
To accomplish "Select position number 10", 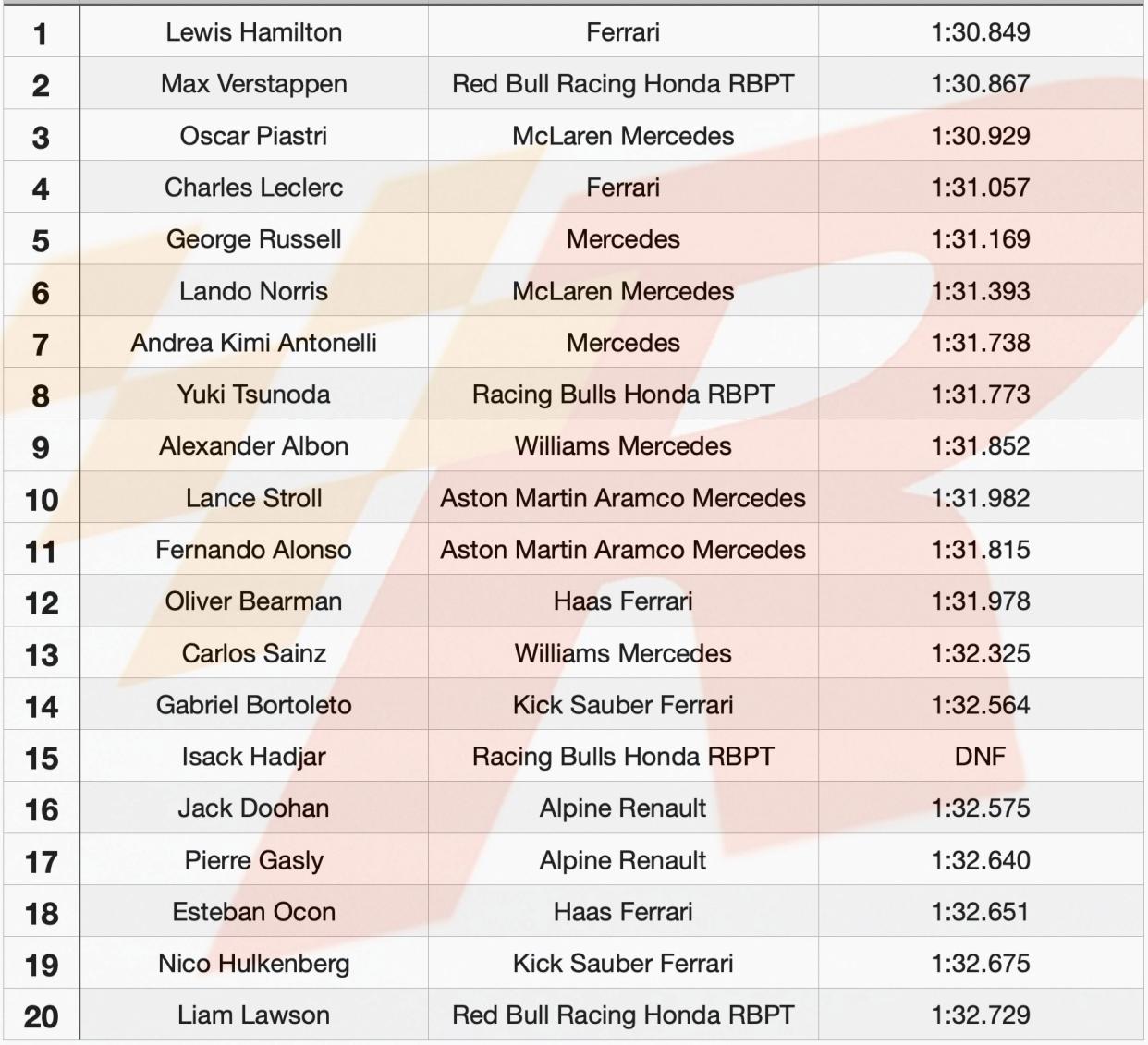I will [41, 500].
